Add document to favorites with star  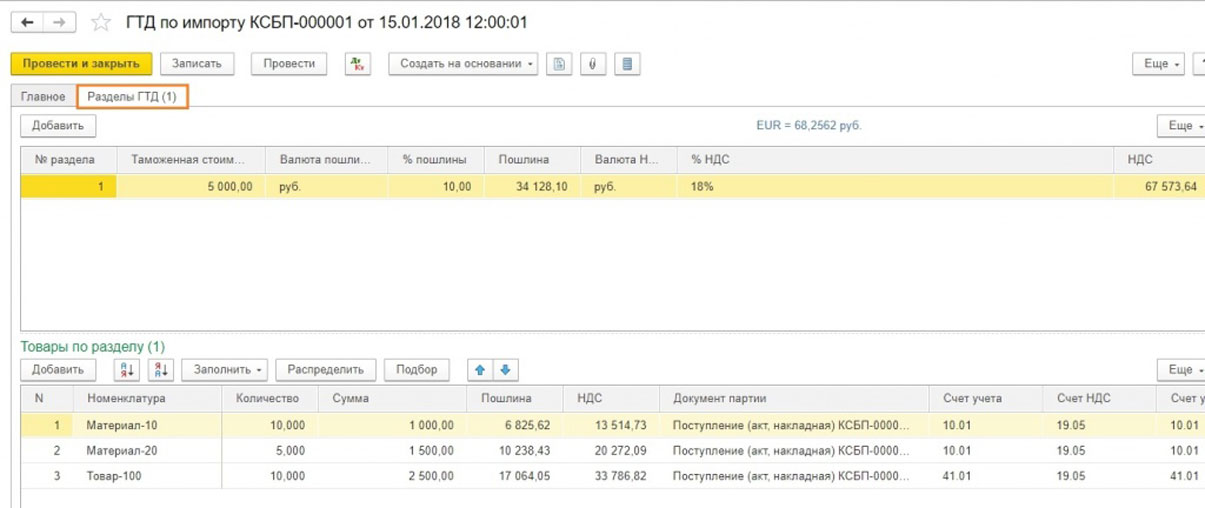[101, 22]
